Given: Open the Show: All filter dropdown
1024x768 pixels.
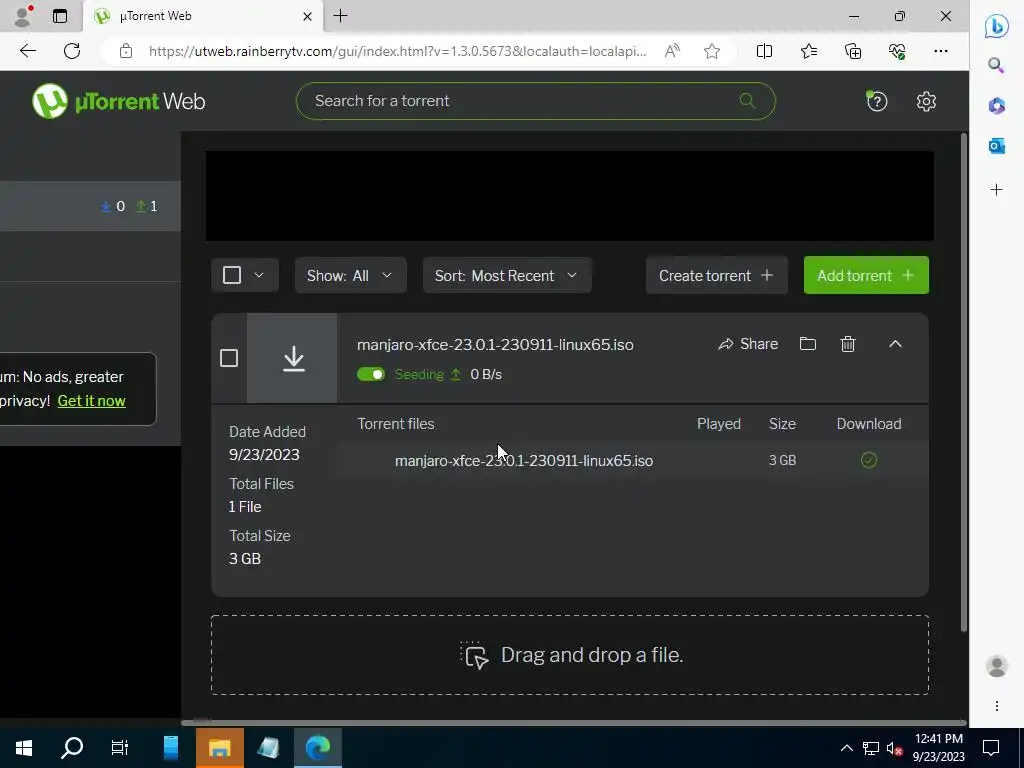Looking at the screenshot, I should tap(351, 275).
